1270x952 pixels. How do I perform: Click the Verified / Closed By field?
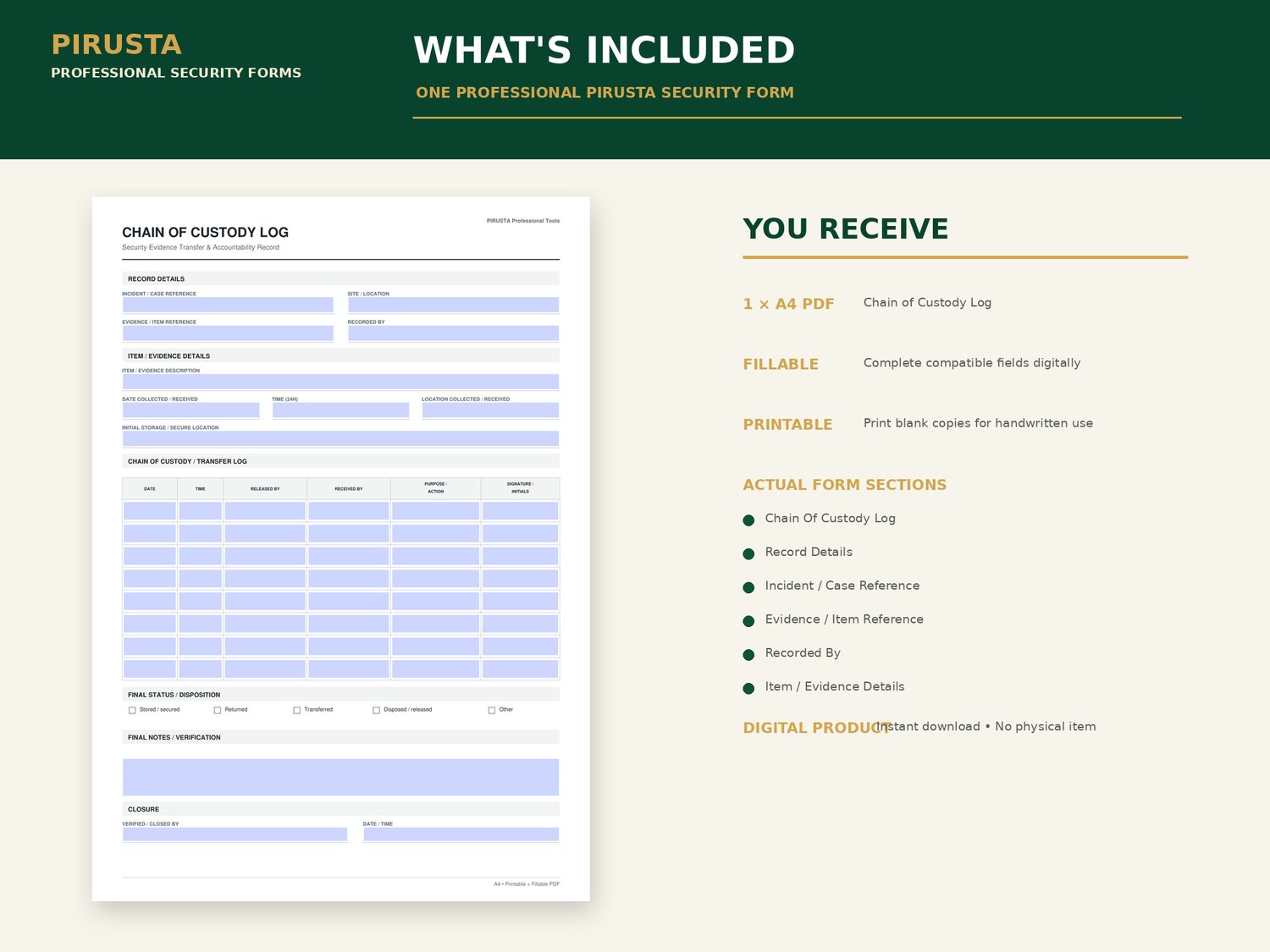[235, 834]
